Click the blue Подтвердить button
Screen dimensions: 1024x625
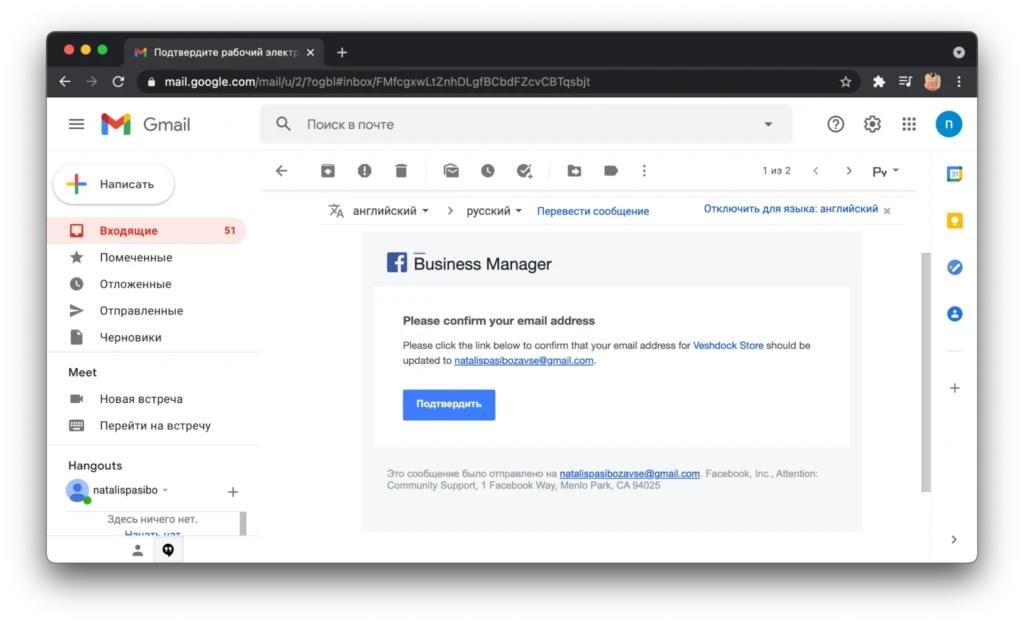pos(449,404)
